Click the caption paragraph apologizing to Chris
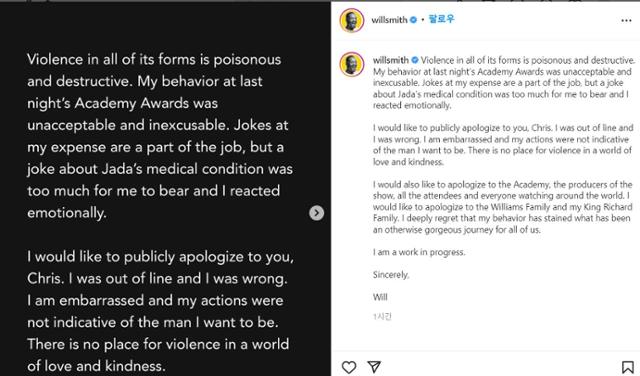The height and width of the screenshot is (376, 640). [x=503, y=145]
